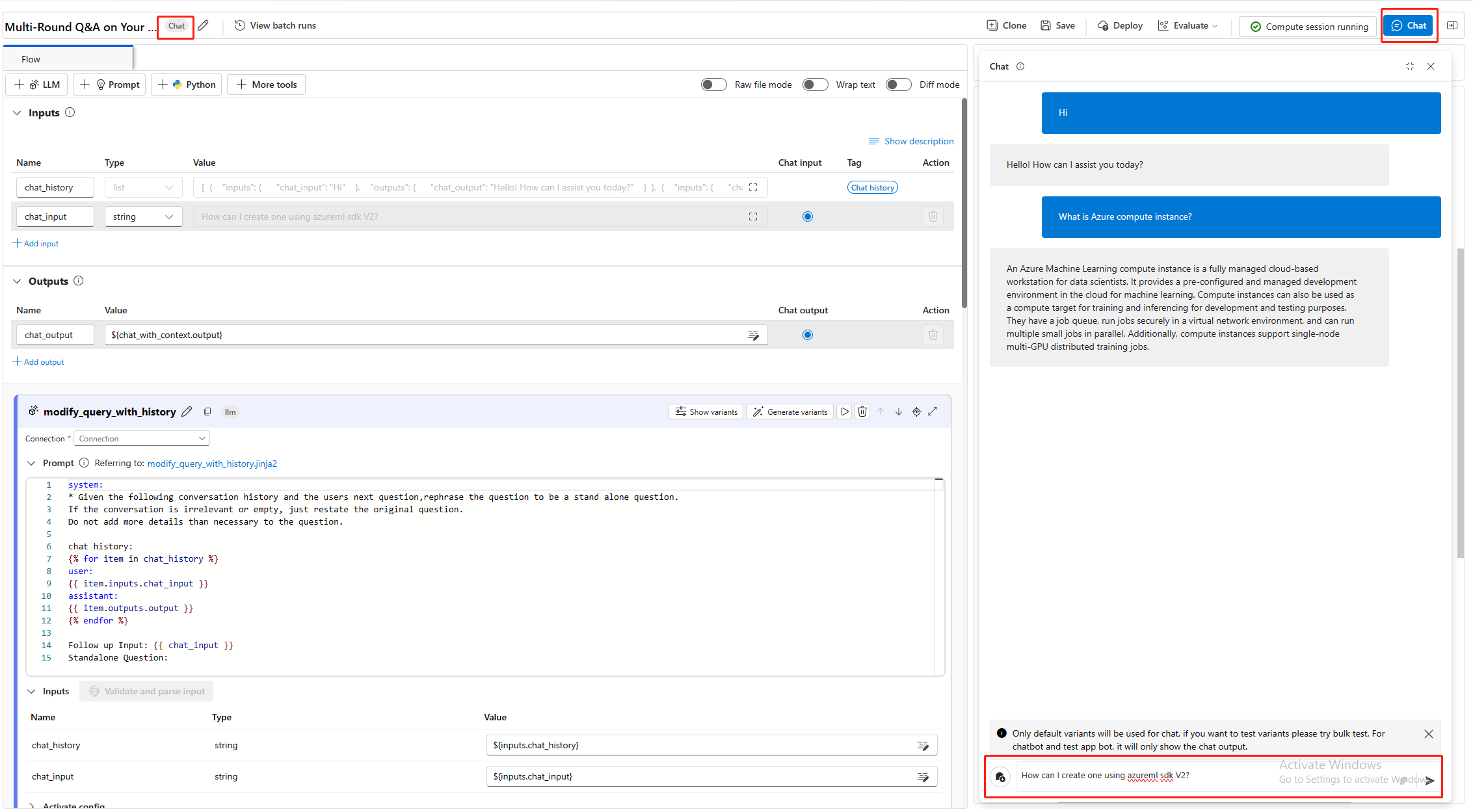Open the Evaluate menu
1473x812 pixels.
(x=1188, y=26)
